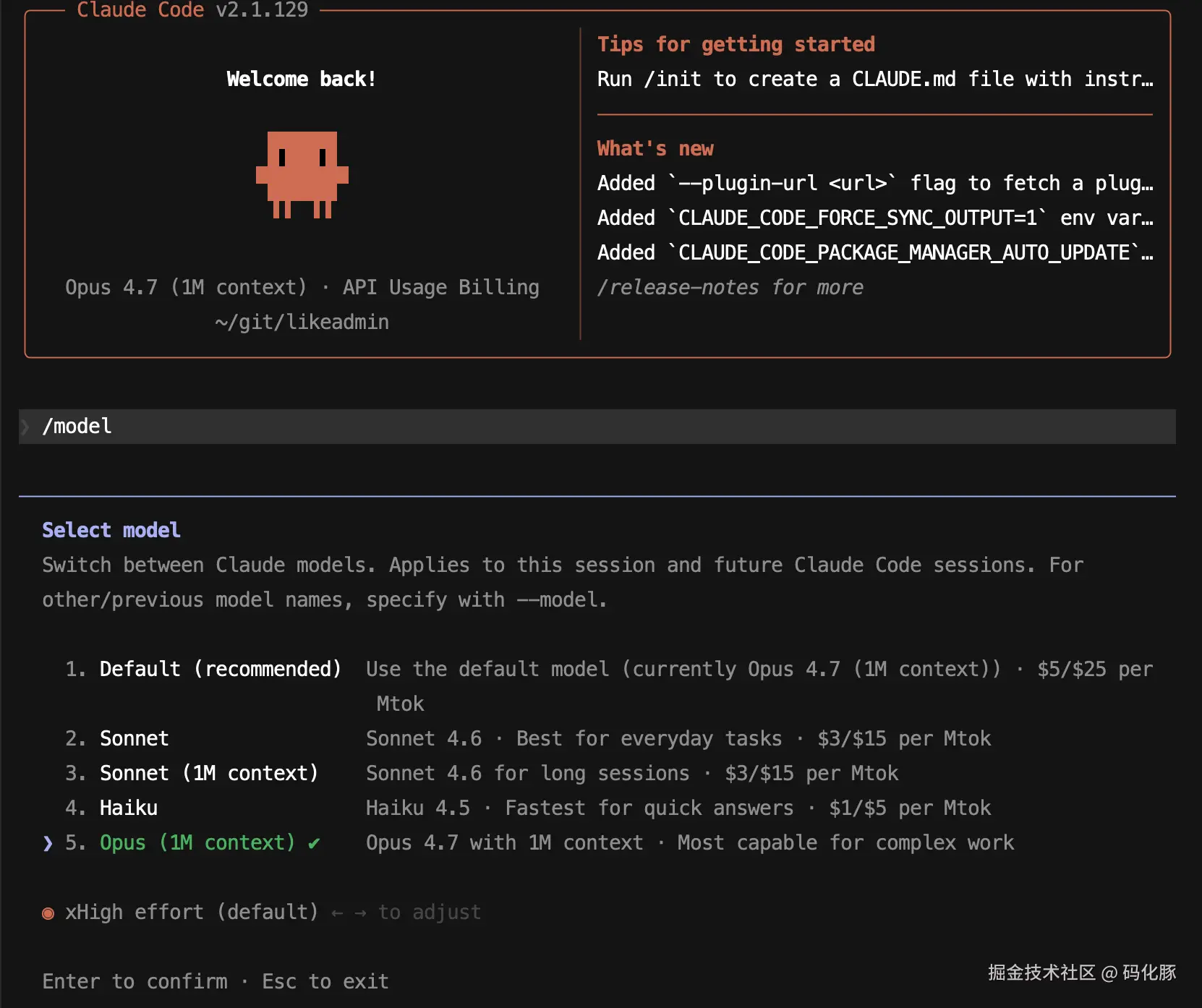Click the Haiku 4.5 Fastest for quick answers description
Screen dimensions: 1202x1008
coord(678,808)
